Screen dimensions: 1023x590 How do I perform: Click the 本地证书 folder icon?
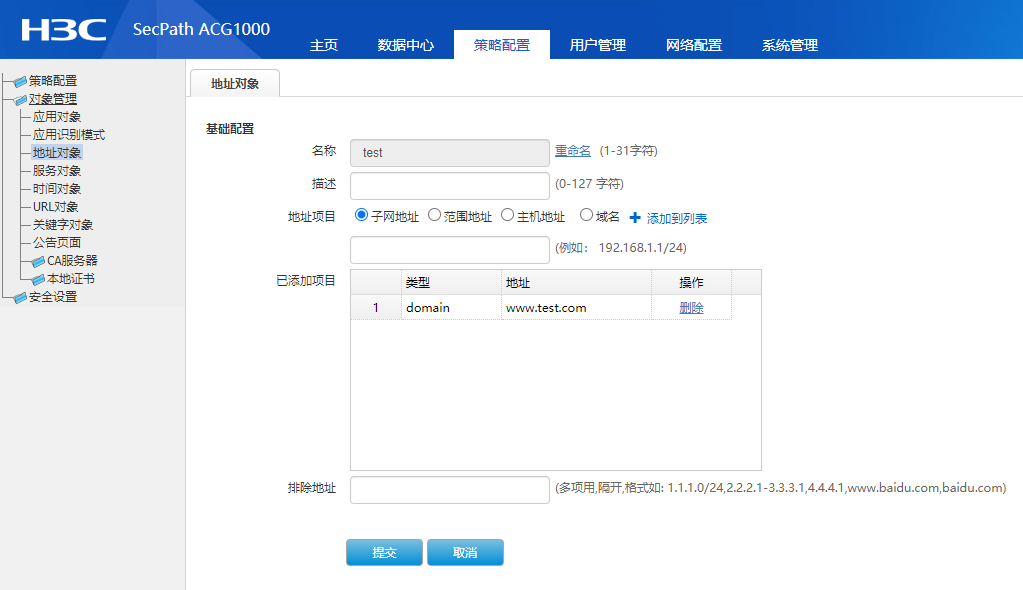(39, 279)
